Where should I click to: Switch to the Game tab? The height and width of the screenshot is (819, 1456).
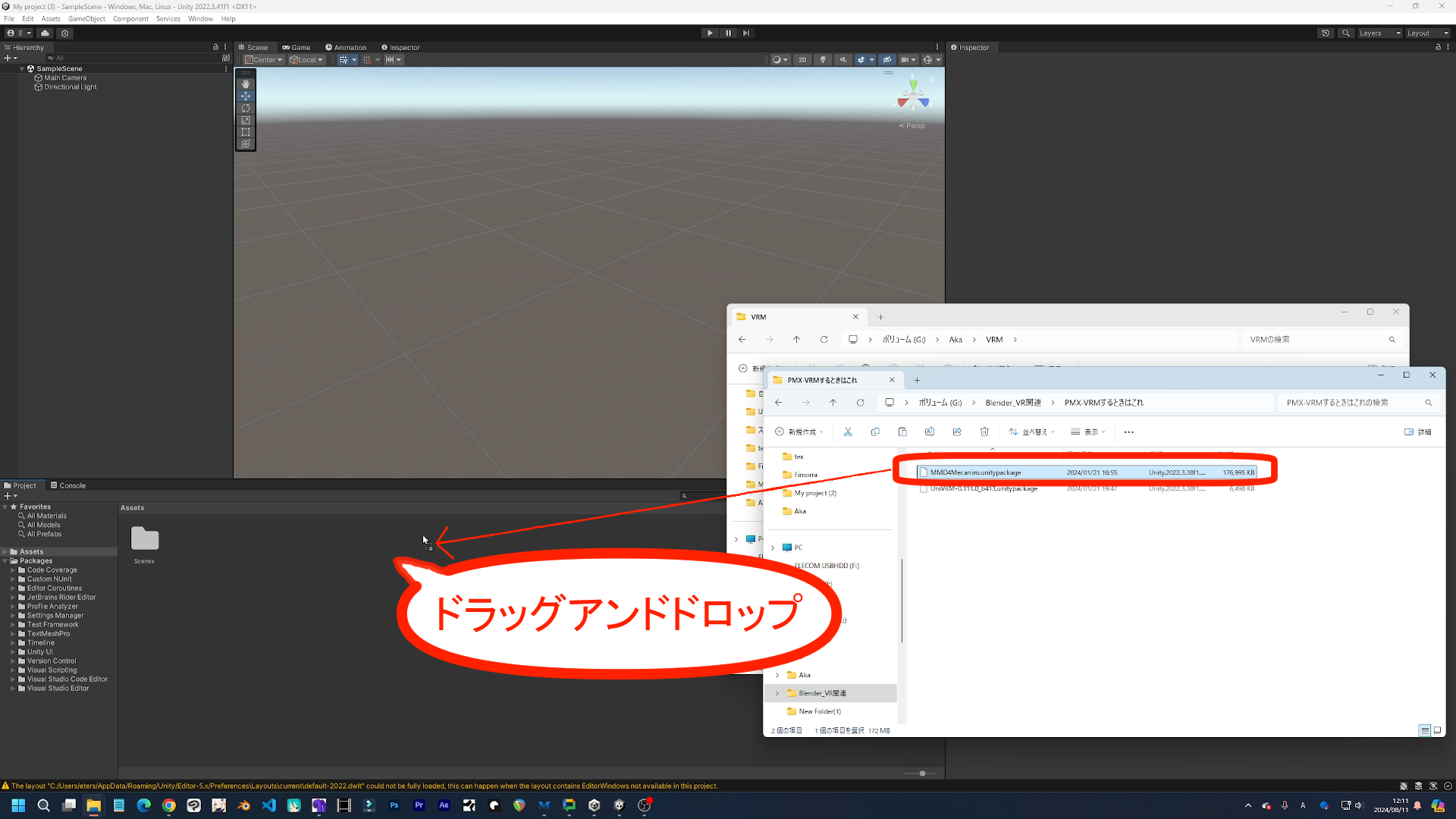[x=297, y=47]
